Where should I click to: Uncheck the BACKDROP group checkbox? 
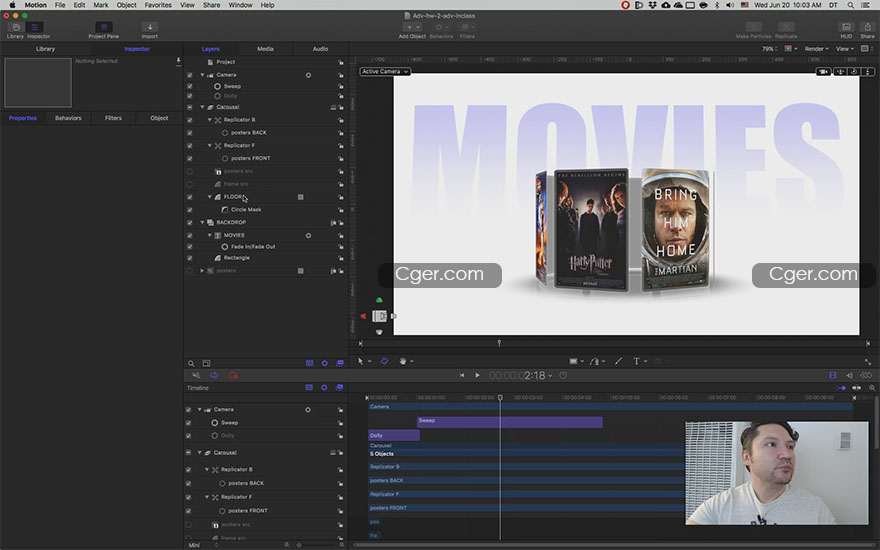[190, 223]
